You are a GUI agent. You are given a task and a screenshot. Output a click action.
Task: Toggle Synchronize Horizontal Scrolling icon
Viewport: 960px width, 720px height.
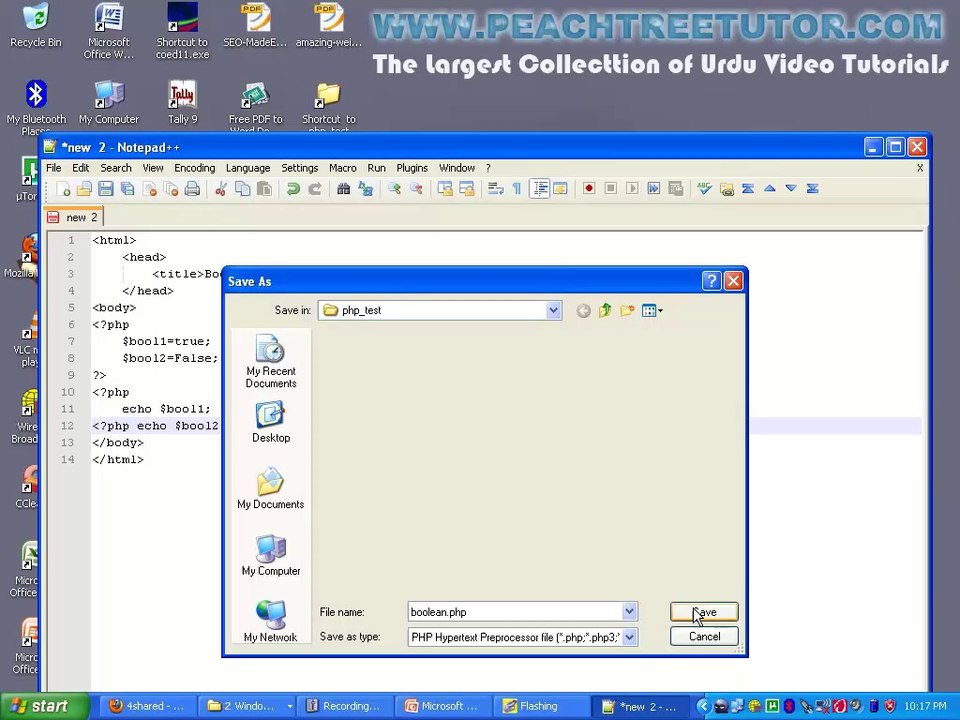click(467, 189)
